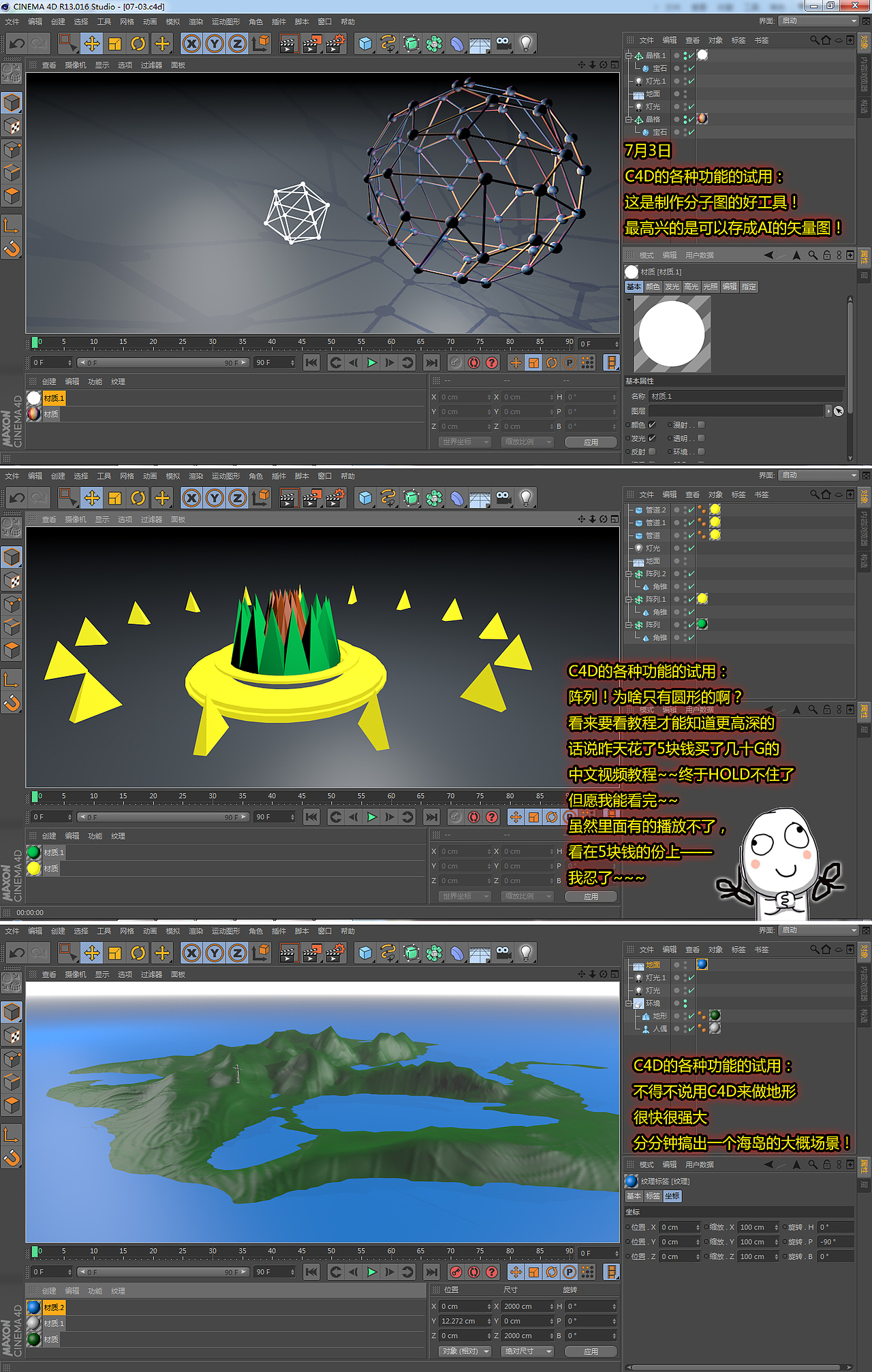Enable the 漫射 channel checkbox
872x1372 pixels.
[701, 425]
